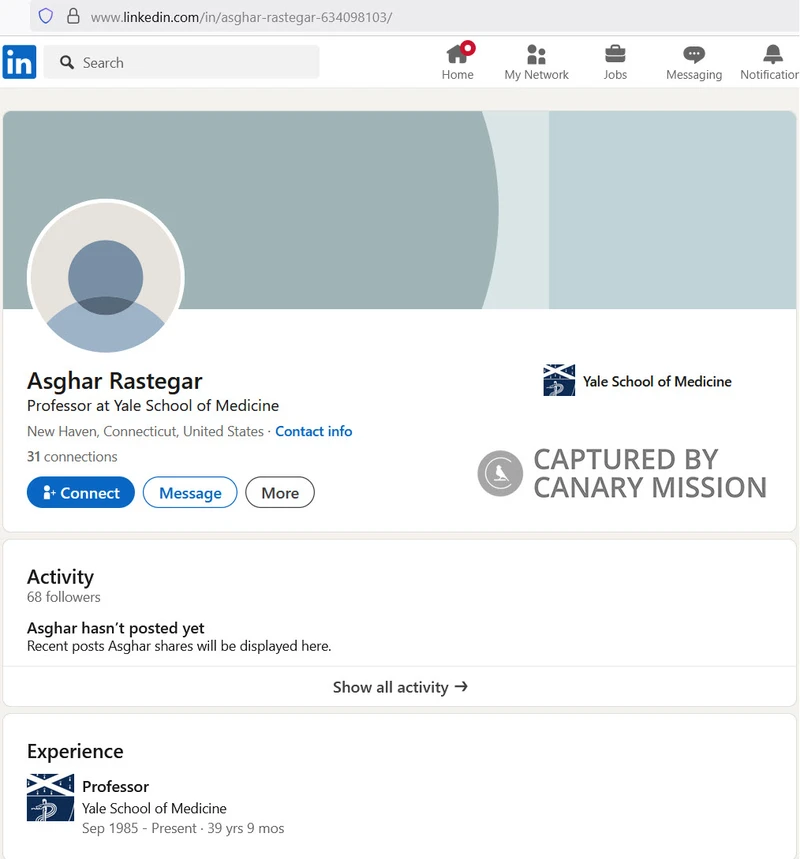Click the Yale logo in Experience section
This screenshot has height=859, width=800.
[50, 797]
